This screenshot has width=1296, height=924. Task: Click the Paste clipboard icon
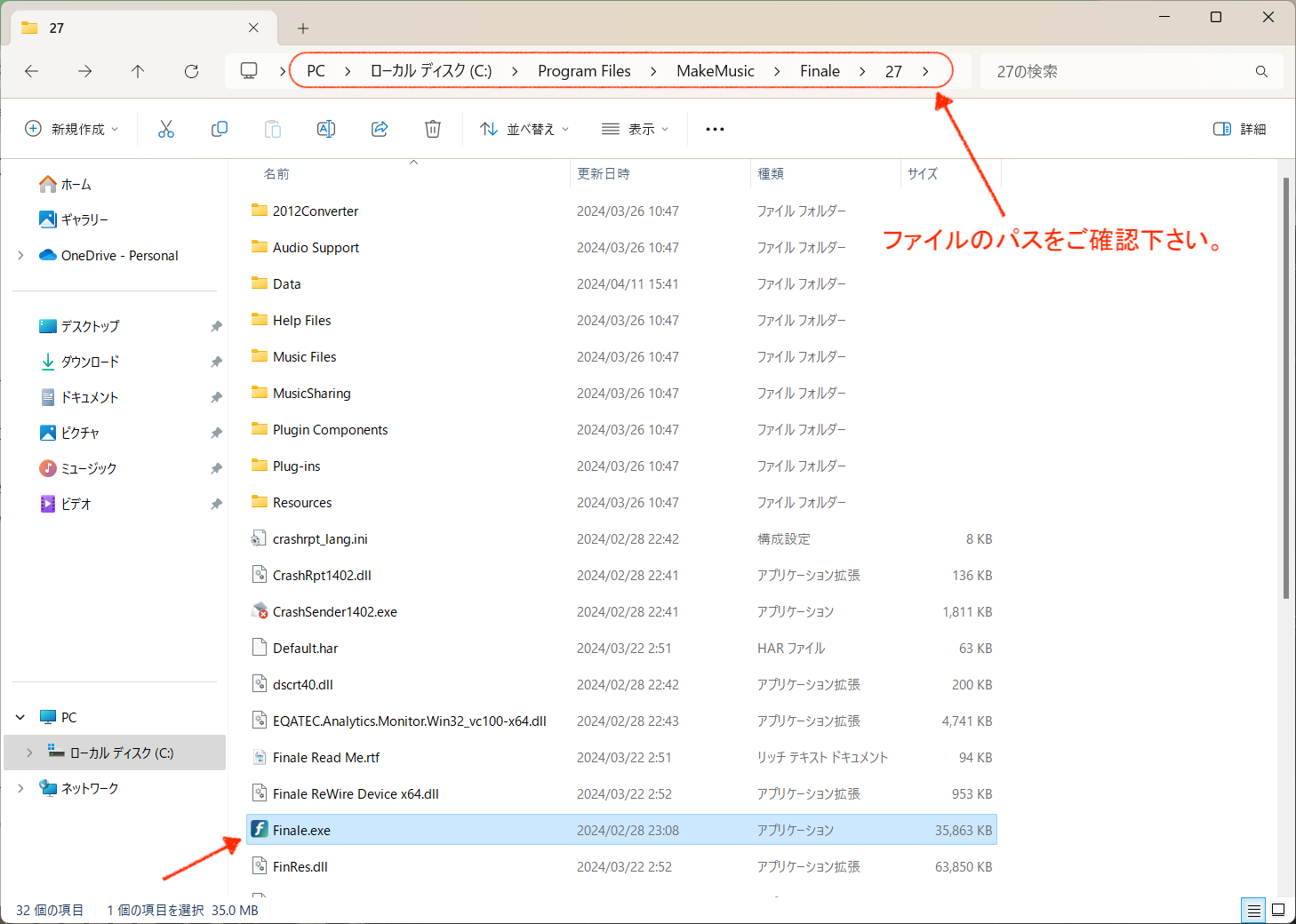point(273,129)
